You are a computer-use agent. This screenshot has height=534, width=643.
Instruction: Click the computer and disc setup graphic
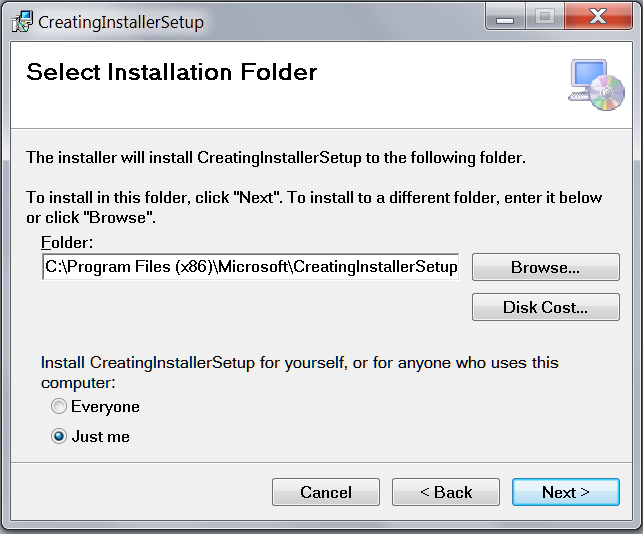click(x=596, y=84)
